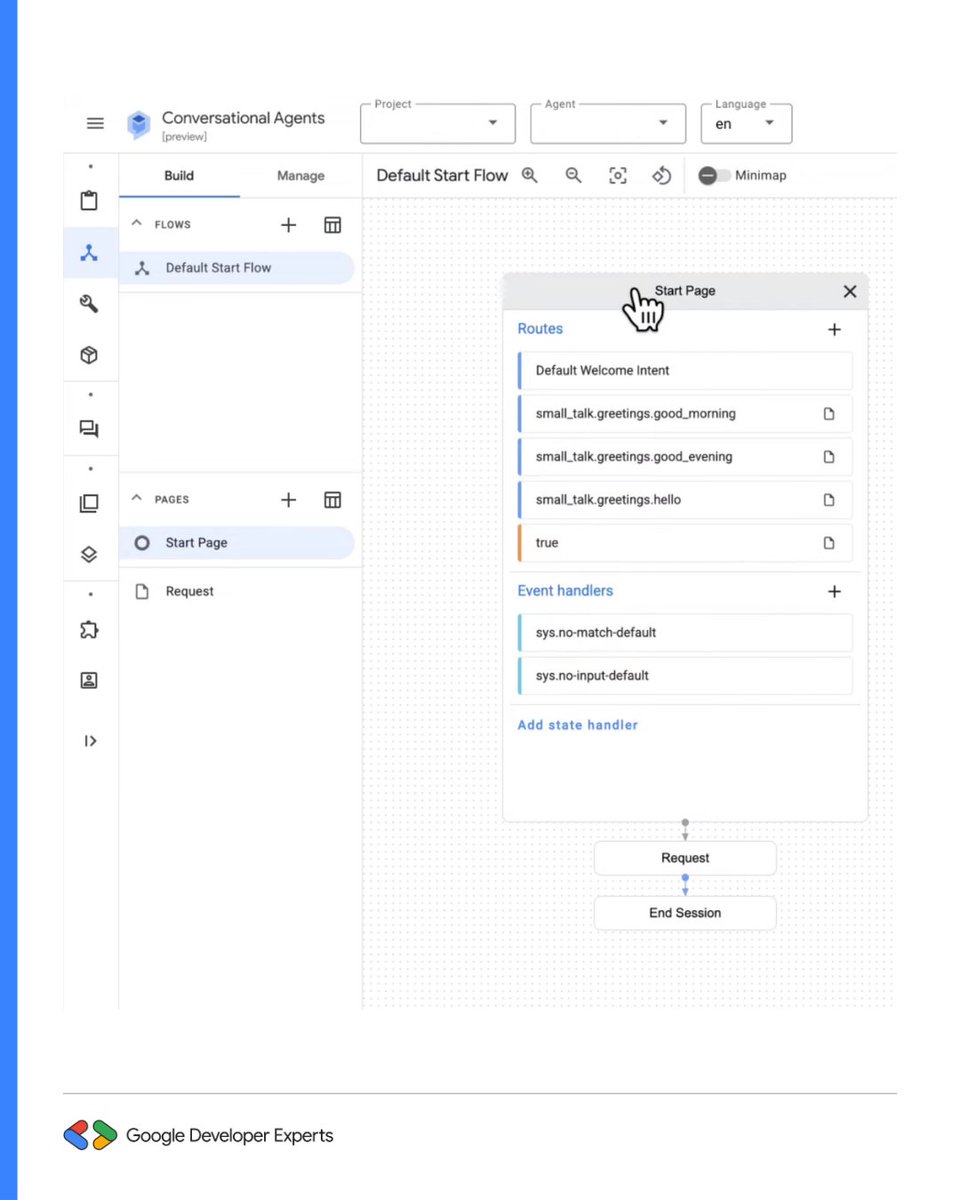Open the small_talk.greetings.hello route

point(685,500)
